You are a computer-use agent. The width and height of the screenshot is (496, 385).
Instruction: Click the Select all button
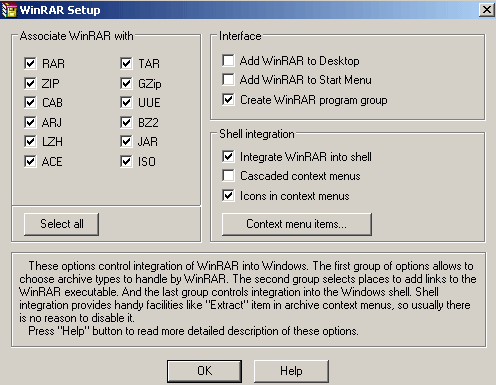point(61,224)
